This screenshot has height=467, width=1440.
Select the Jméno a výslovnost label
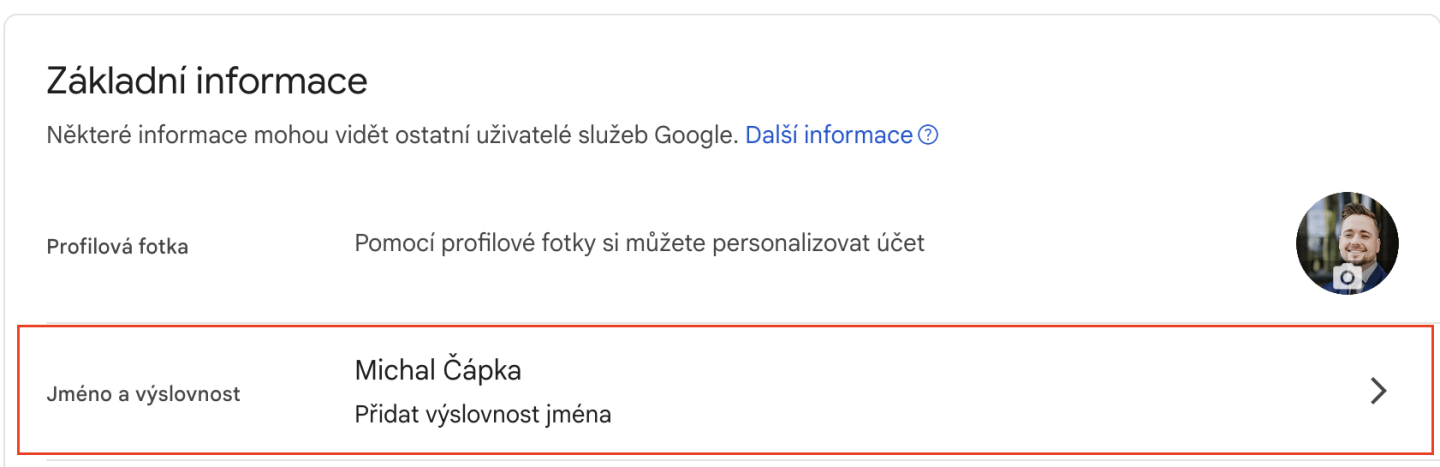pyautogui.click(x=143, y=394)
